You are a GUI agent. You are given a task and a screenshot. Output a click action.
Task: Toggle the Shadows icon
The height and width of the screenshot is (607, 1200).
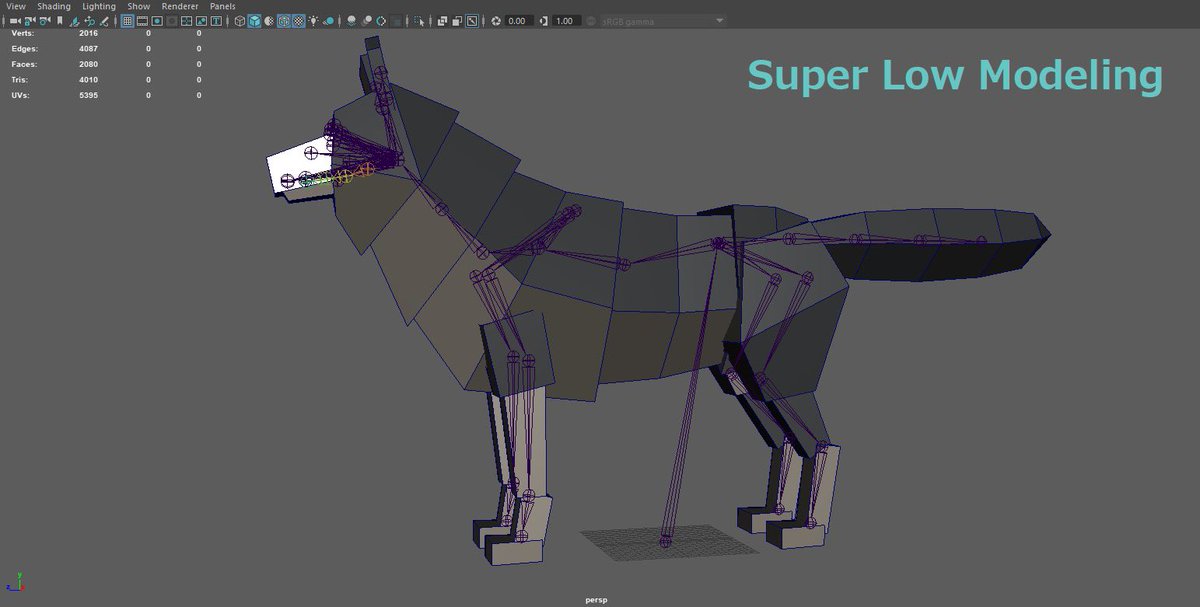pos(328,21)
